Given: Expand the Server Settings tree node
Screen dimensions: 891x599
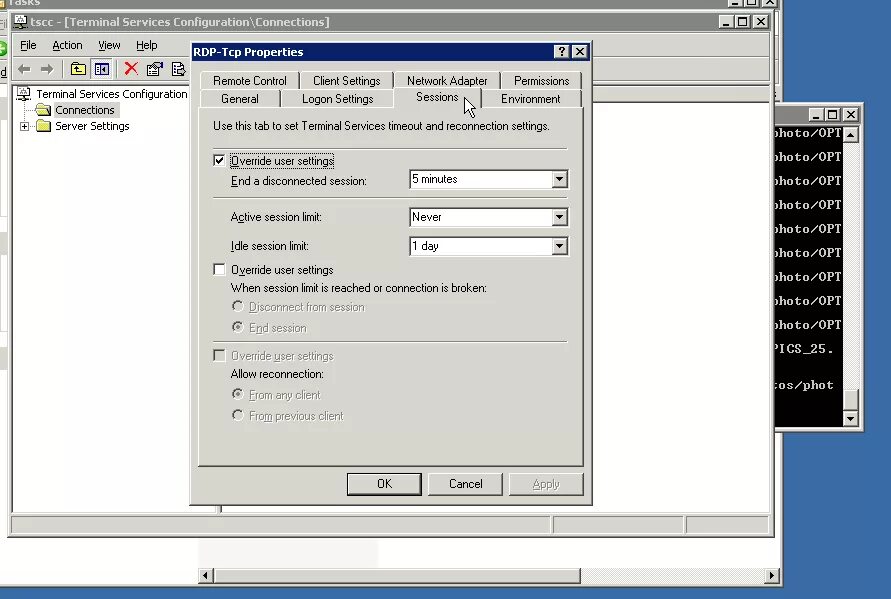Looking at the screenshot, I should [x=24, y=126].
